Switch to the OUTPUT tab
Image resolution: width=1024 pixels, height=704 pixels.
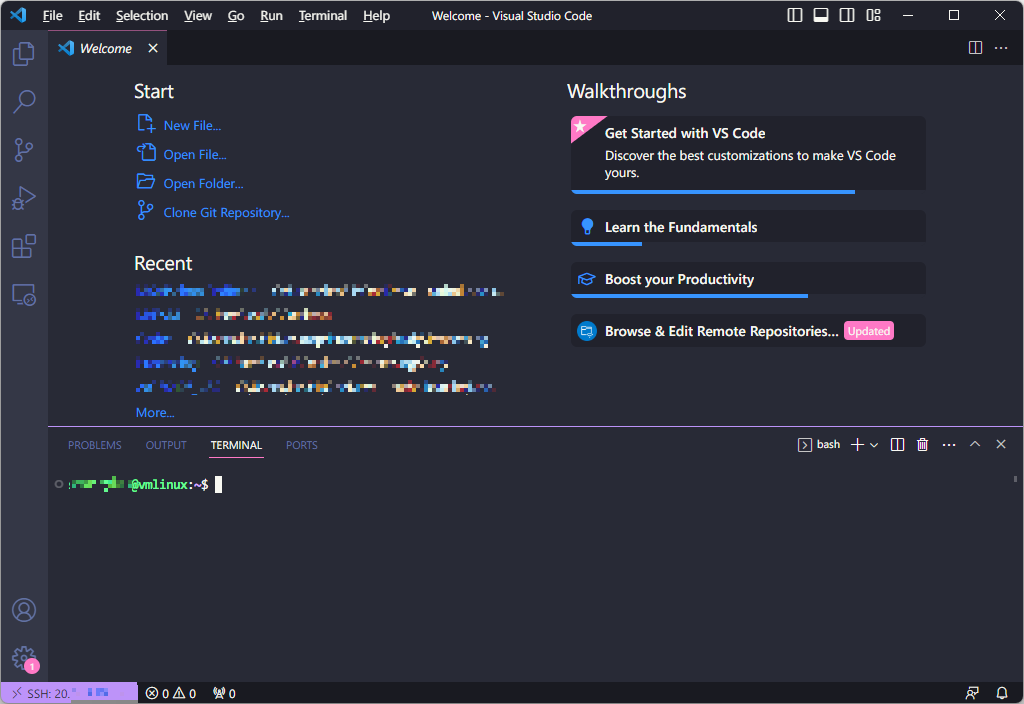click(166, 445)
